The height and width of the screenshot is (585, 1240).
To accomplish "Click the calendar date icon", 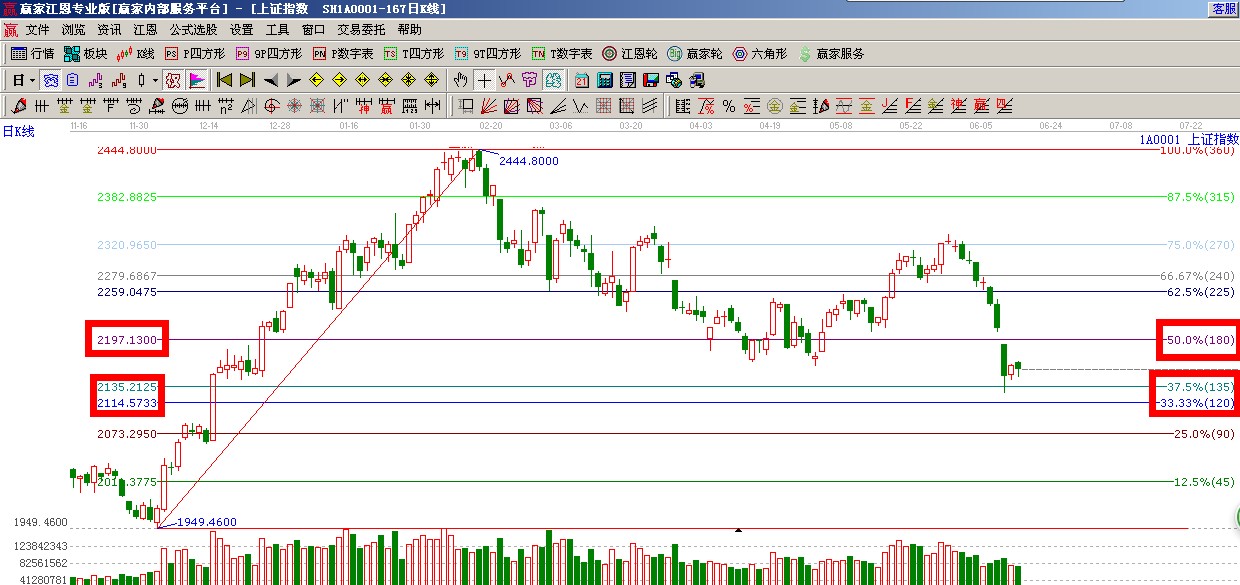I will [582, 80].
